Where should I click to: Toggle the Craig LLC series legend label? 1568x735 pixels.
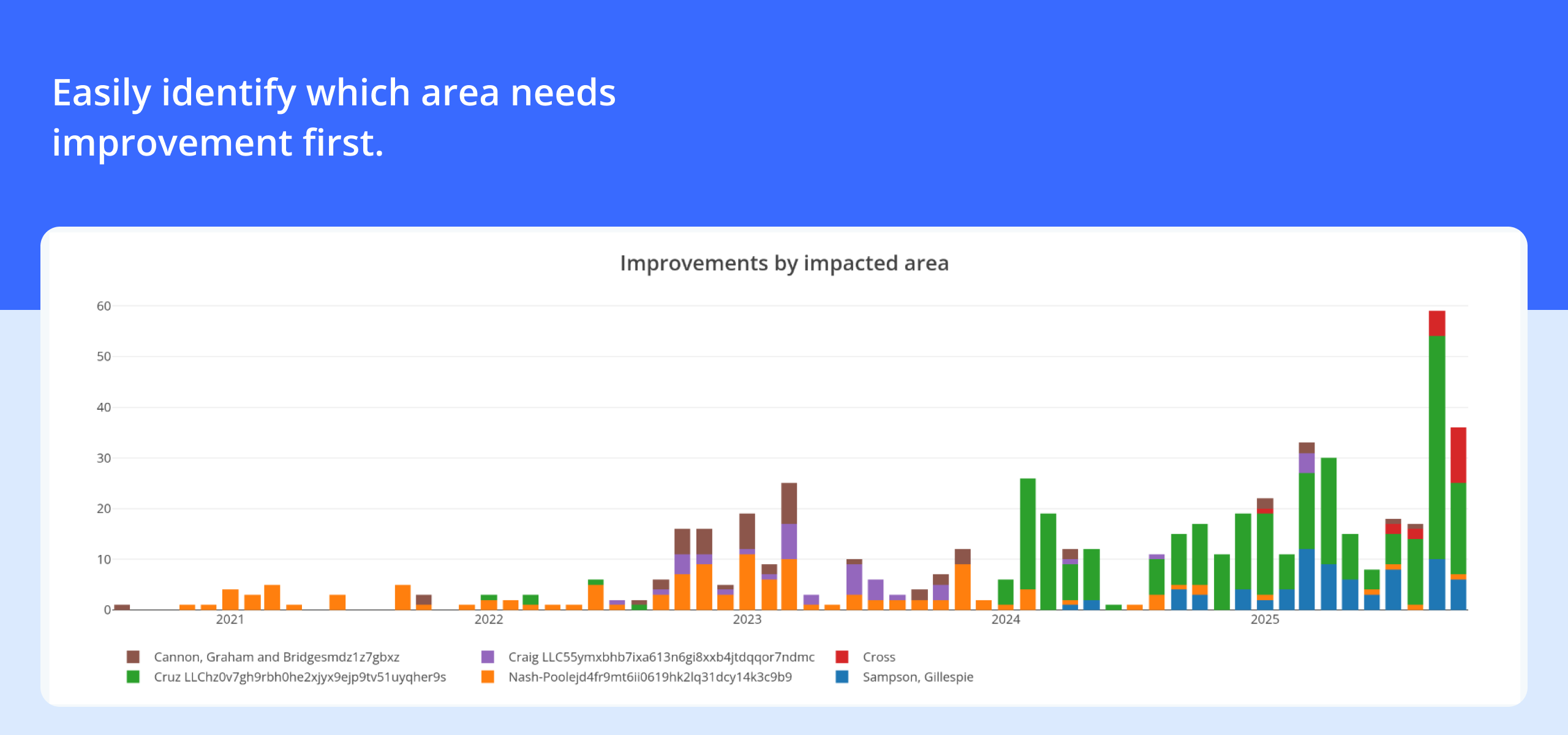661,657
